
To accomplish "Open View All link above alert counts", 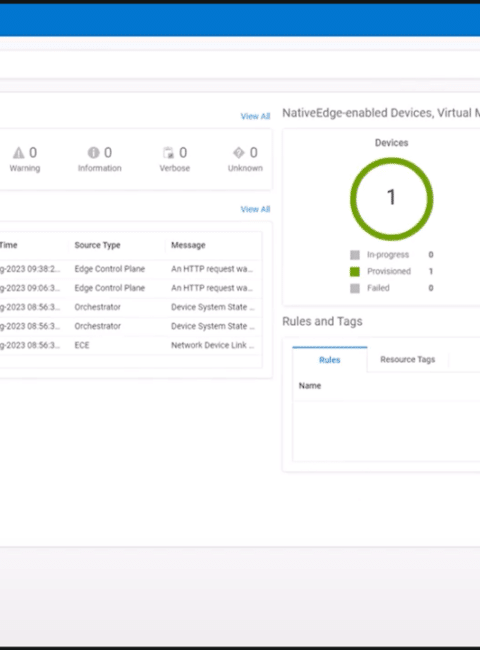I will click(255, 116).
